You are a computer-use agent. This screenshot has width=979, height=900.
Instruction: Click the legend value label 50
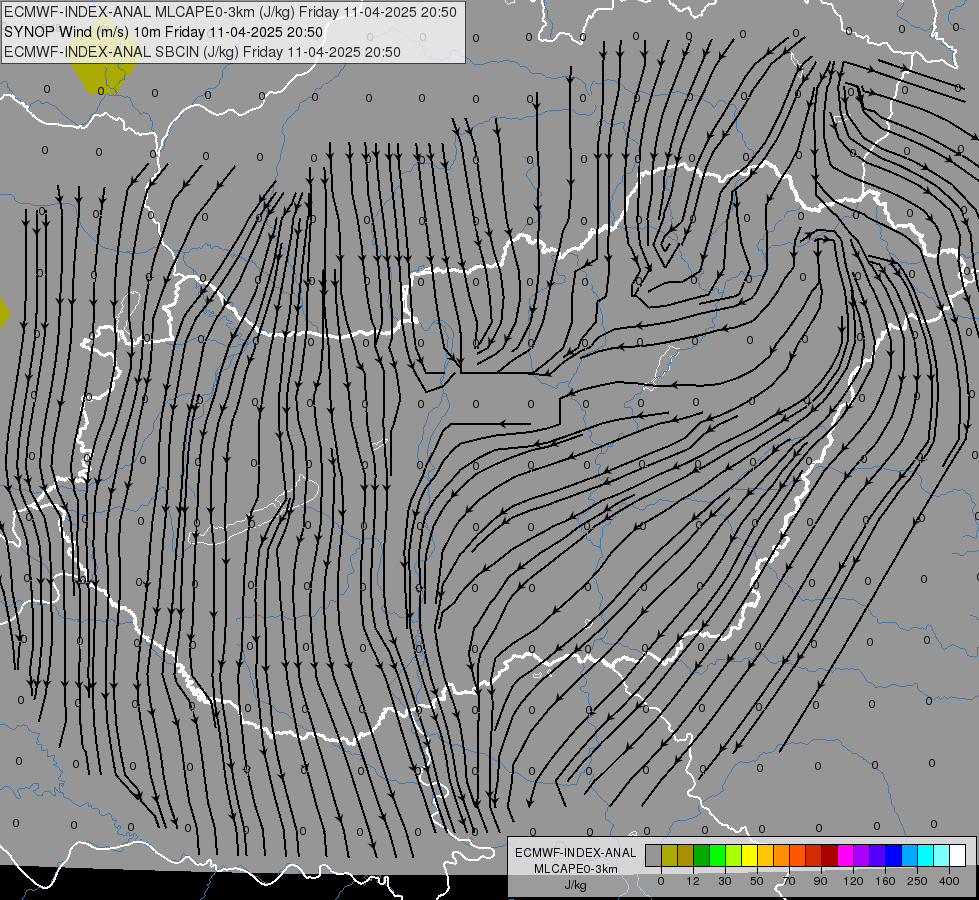(x=757, y=881)
